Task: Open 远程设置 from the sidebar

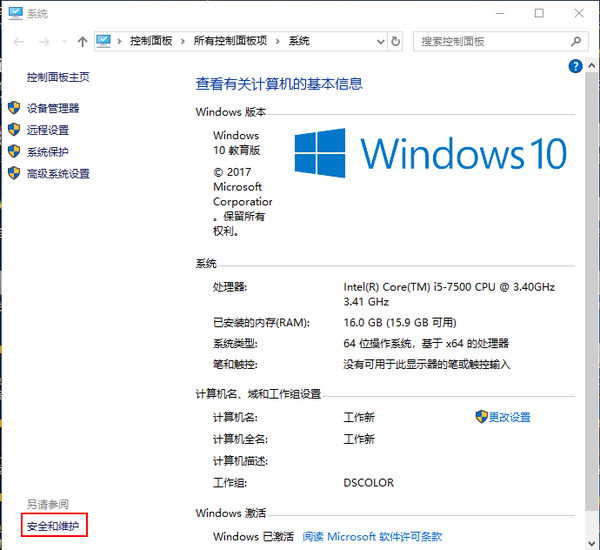Action: 48,130
